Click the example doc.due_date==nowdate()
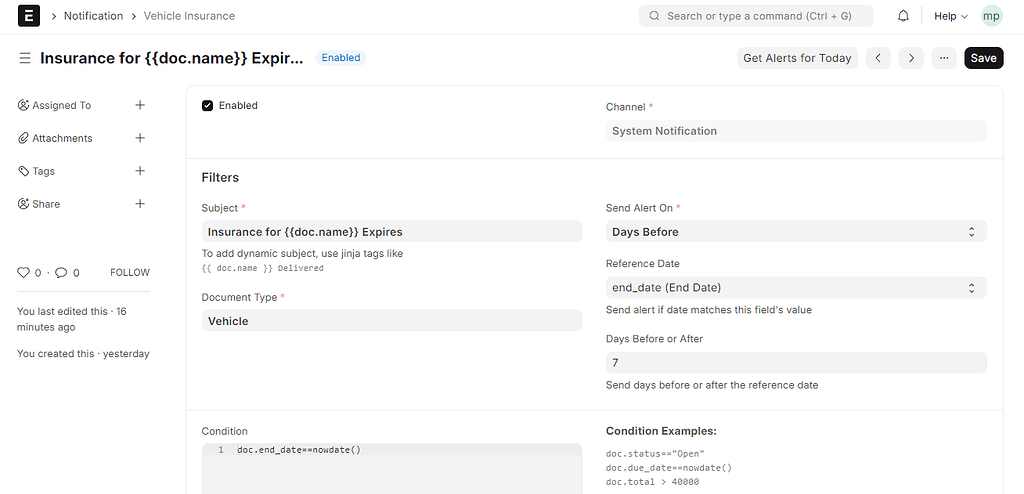1024x494 pixels. [669, 468]
